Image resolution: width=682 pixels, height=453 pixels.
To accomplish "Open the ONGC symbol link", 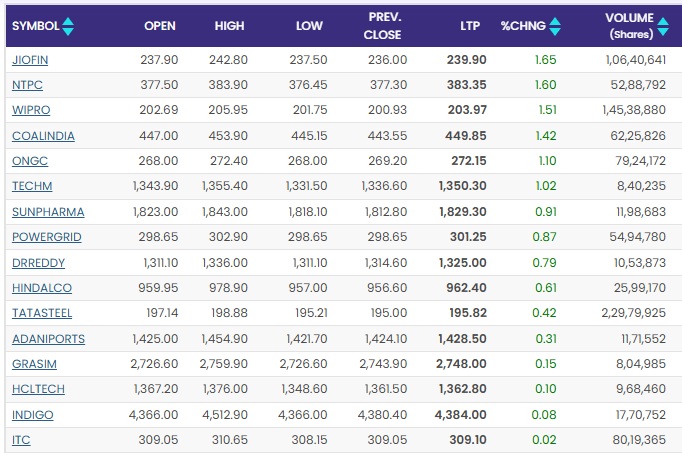I will 29,161.
